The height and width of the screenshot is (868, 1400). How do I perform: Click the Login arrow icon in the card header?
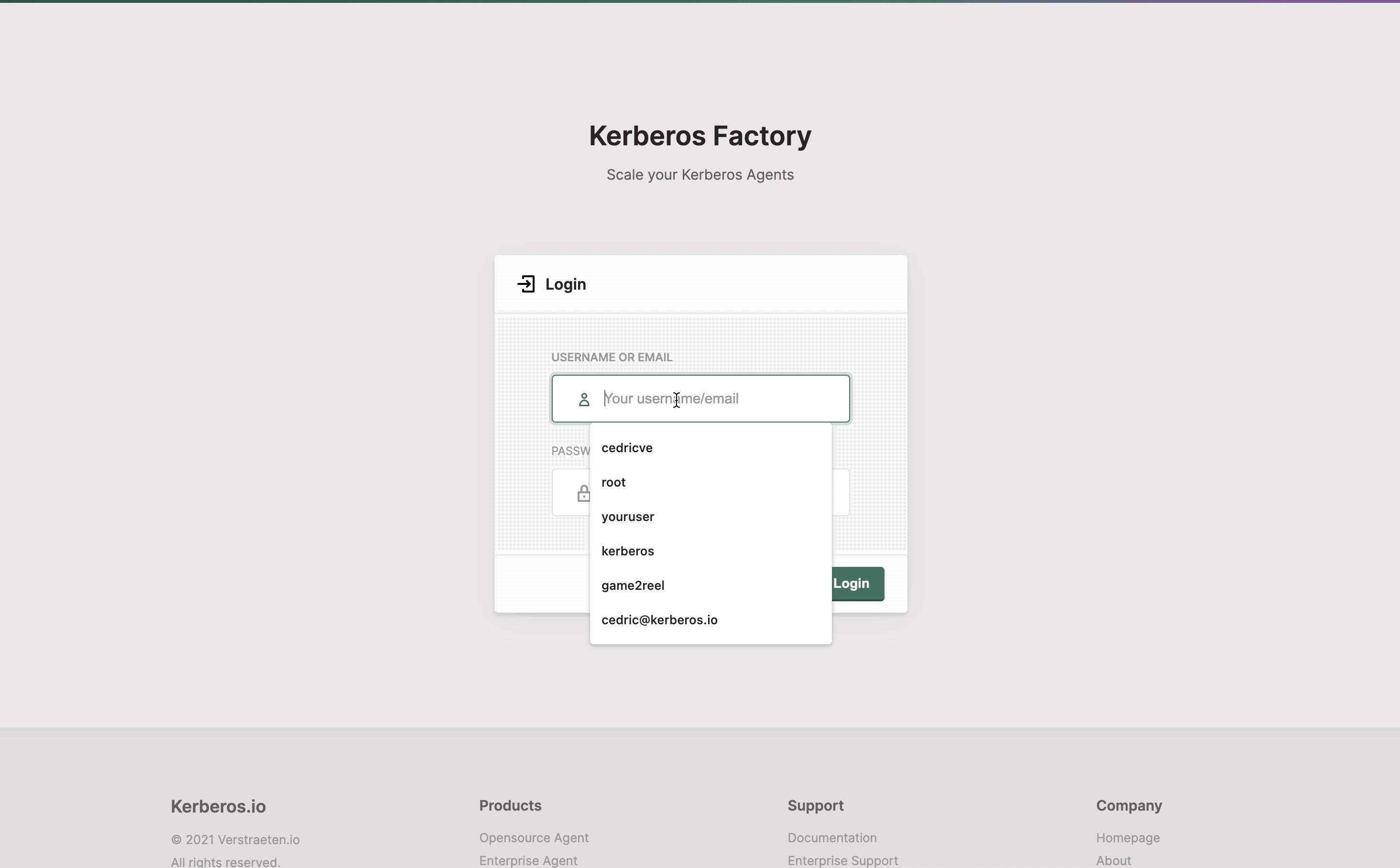point(526,283)
